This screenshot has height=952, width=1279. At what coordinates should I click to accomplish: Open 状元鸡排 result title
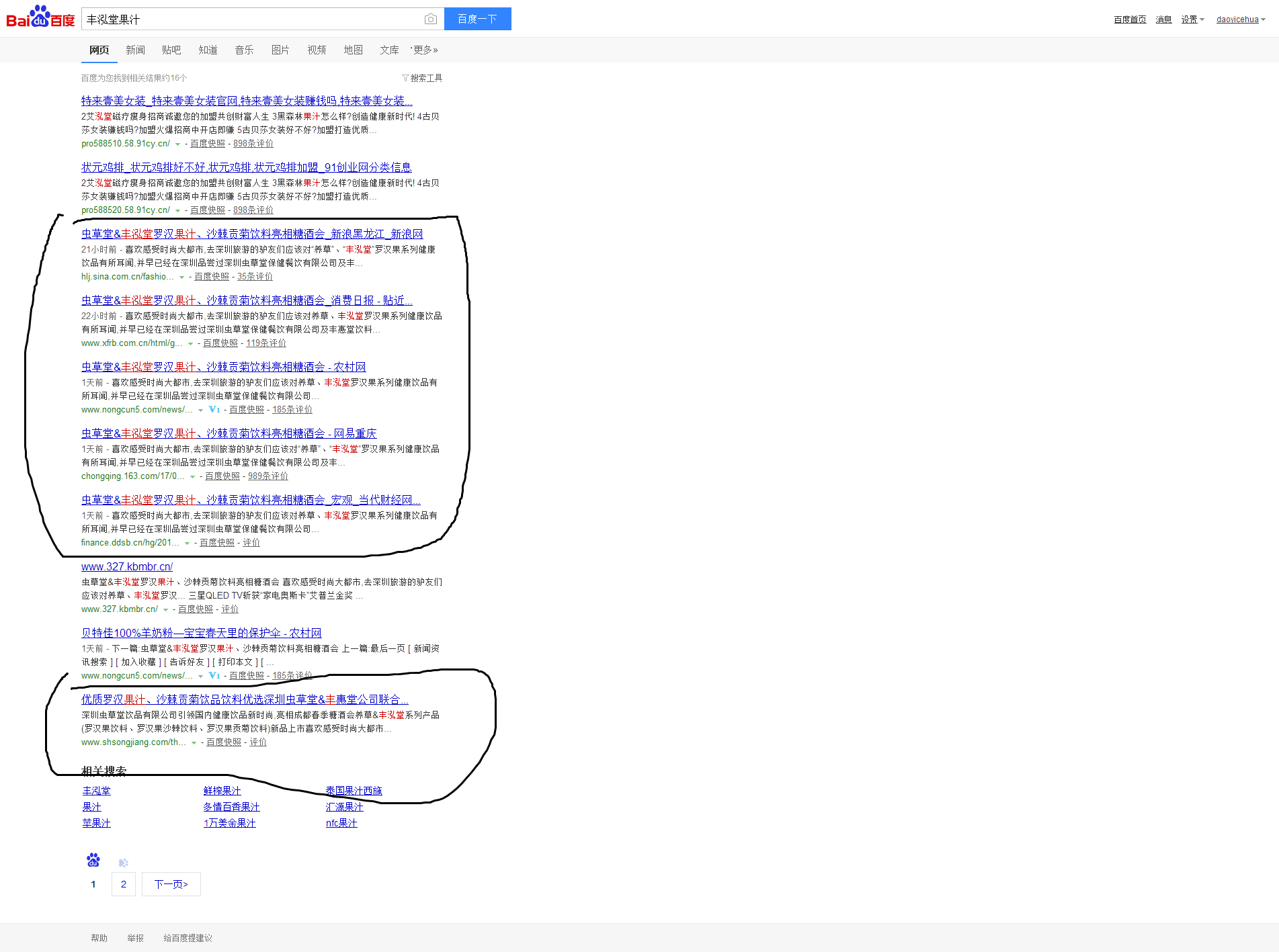coord(247,167)
